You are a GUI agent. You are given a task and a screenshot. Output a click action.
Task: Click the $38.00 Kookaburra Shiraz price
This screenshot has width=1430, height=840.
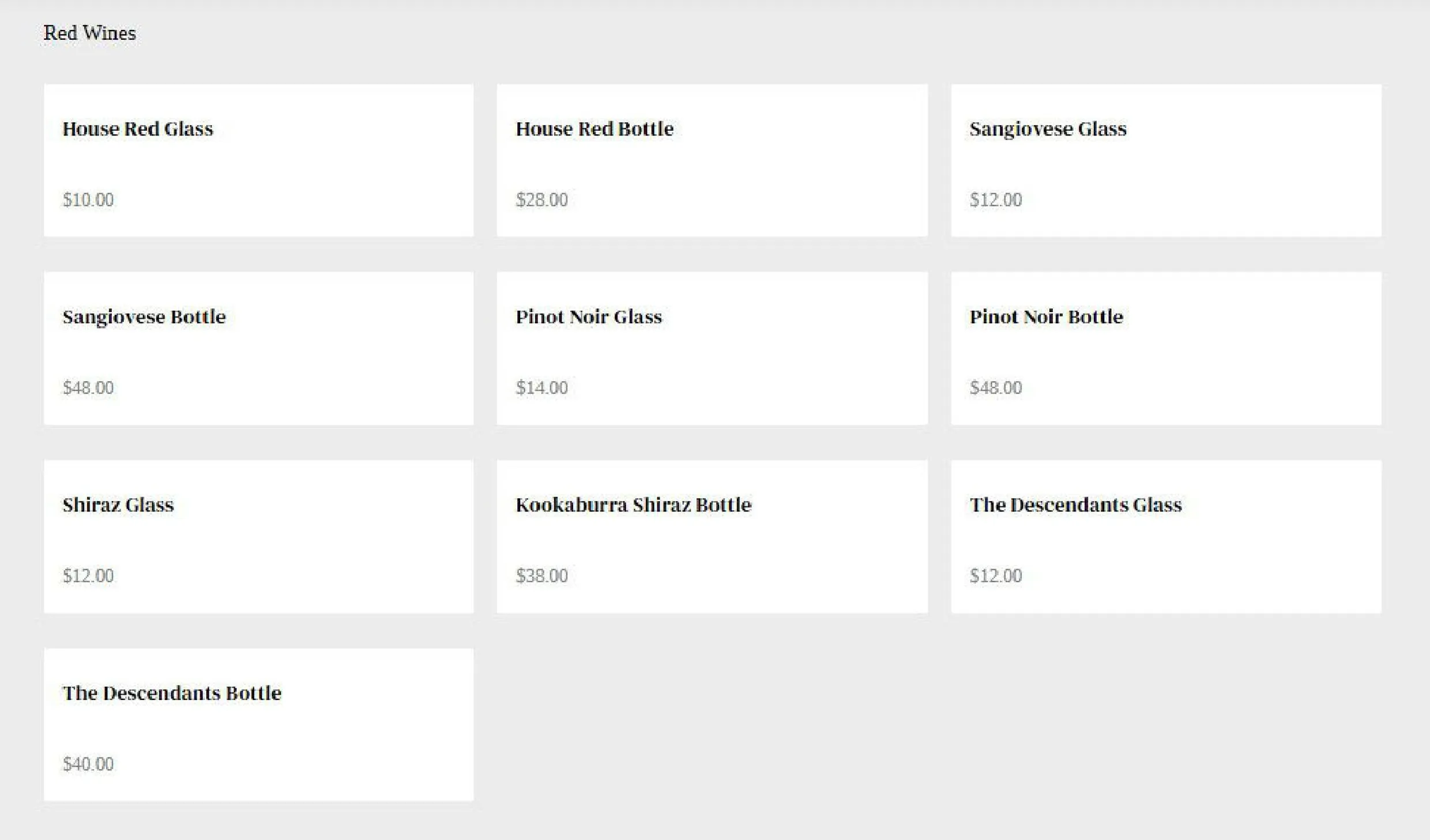pos(541,575)
